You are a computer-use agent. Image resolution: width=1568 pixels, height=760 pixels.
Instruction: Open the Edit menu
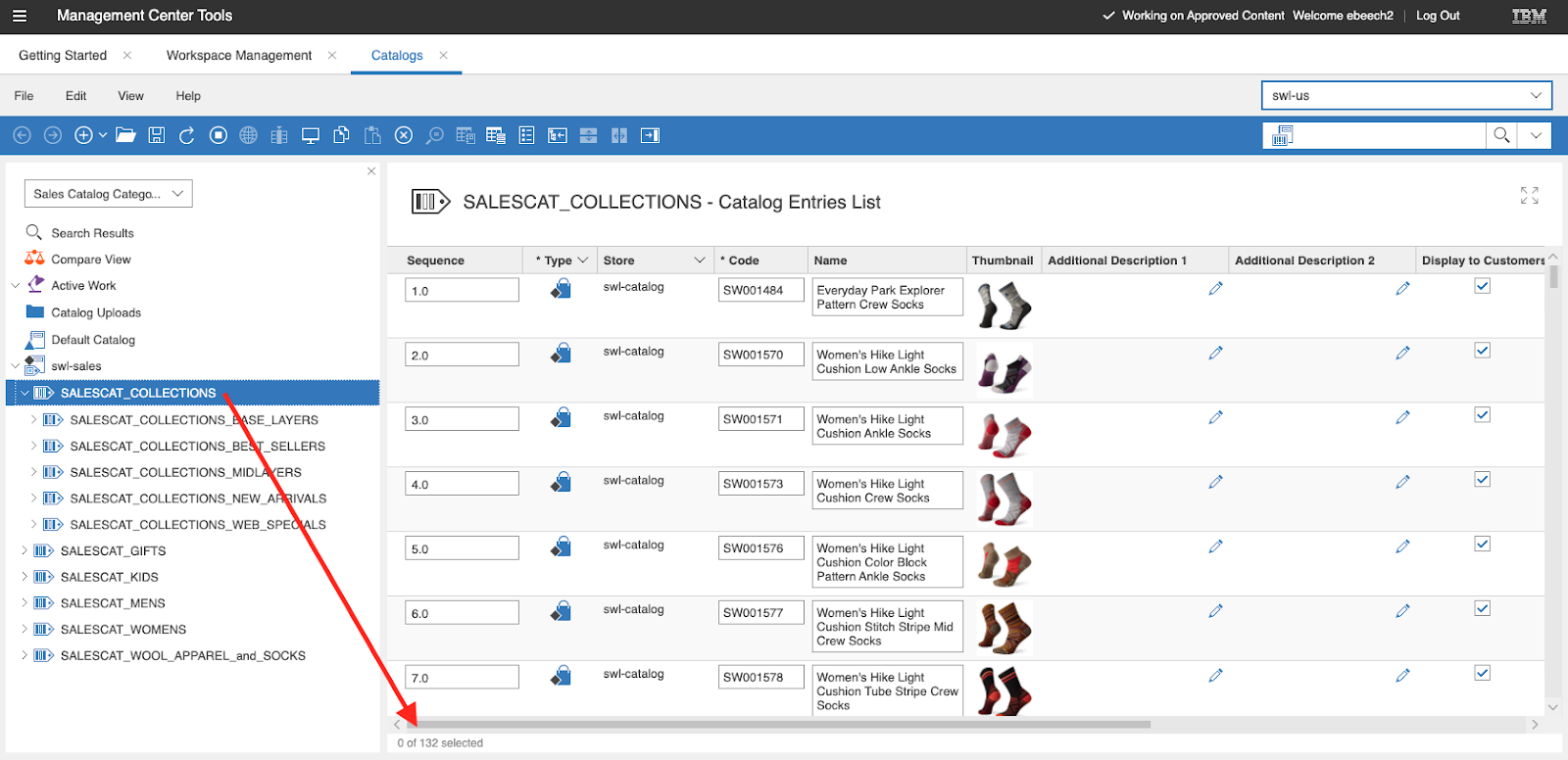75,96
